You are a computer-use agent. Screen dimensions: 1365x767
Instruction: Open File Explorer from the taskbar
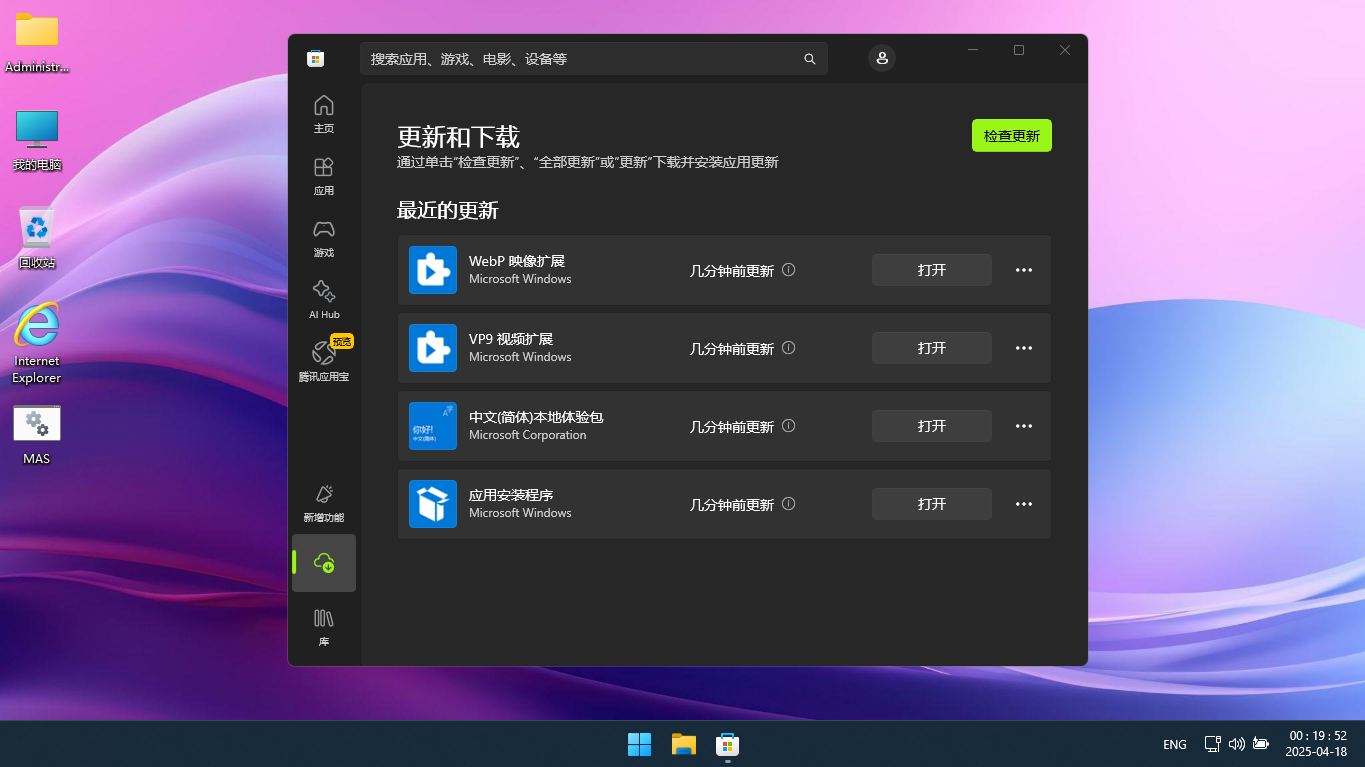(x=683, y=744)
